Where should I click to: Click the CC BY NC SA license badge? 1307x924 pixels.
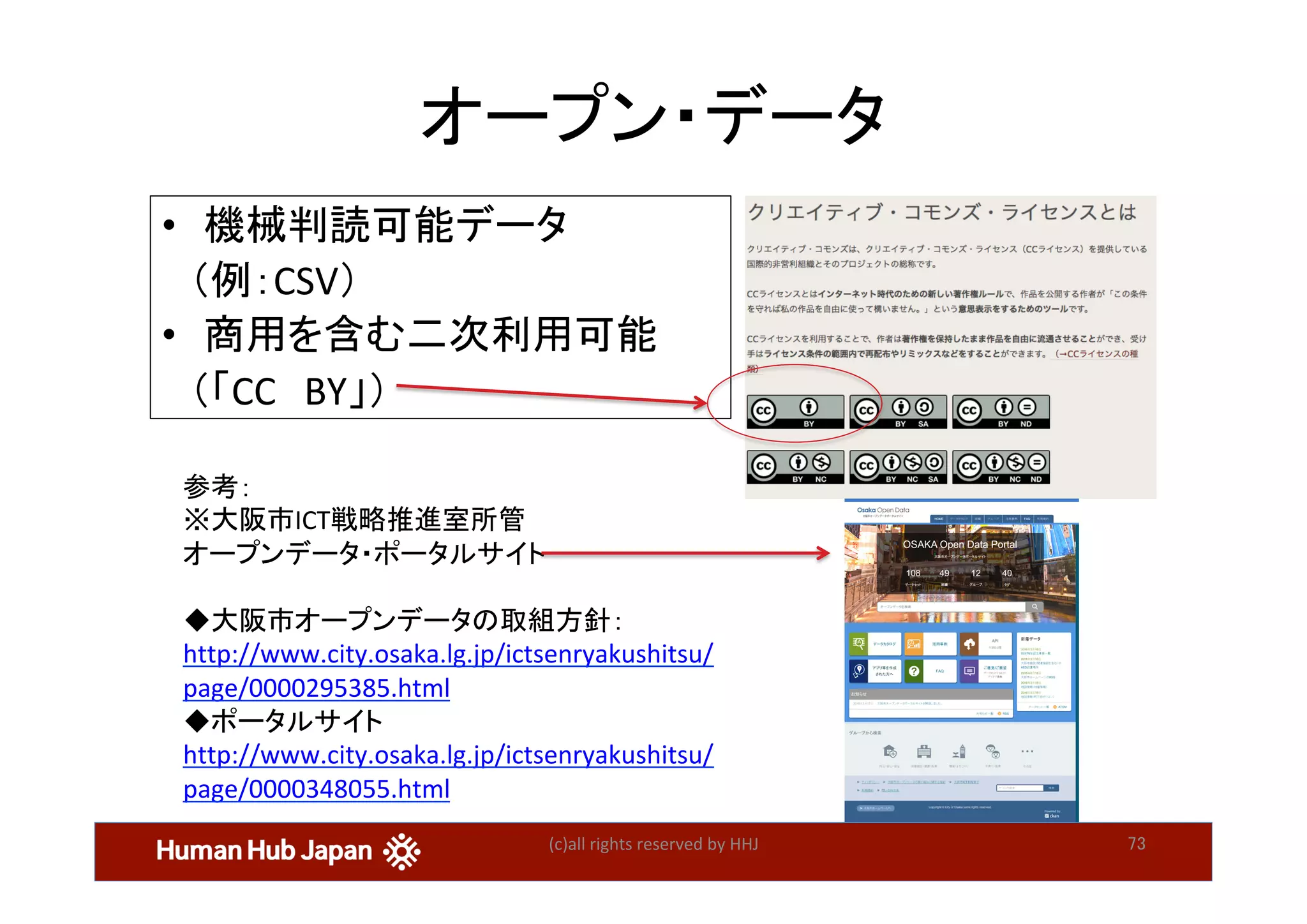click(899, 467)
